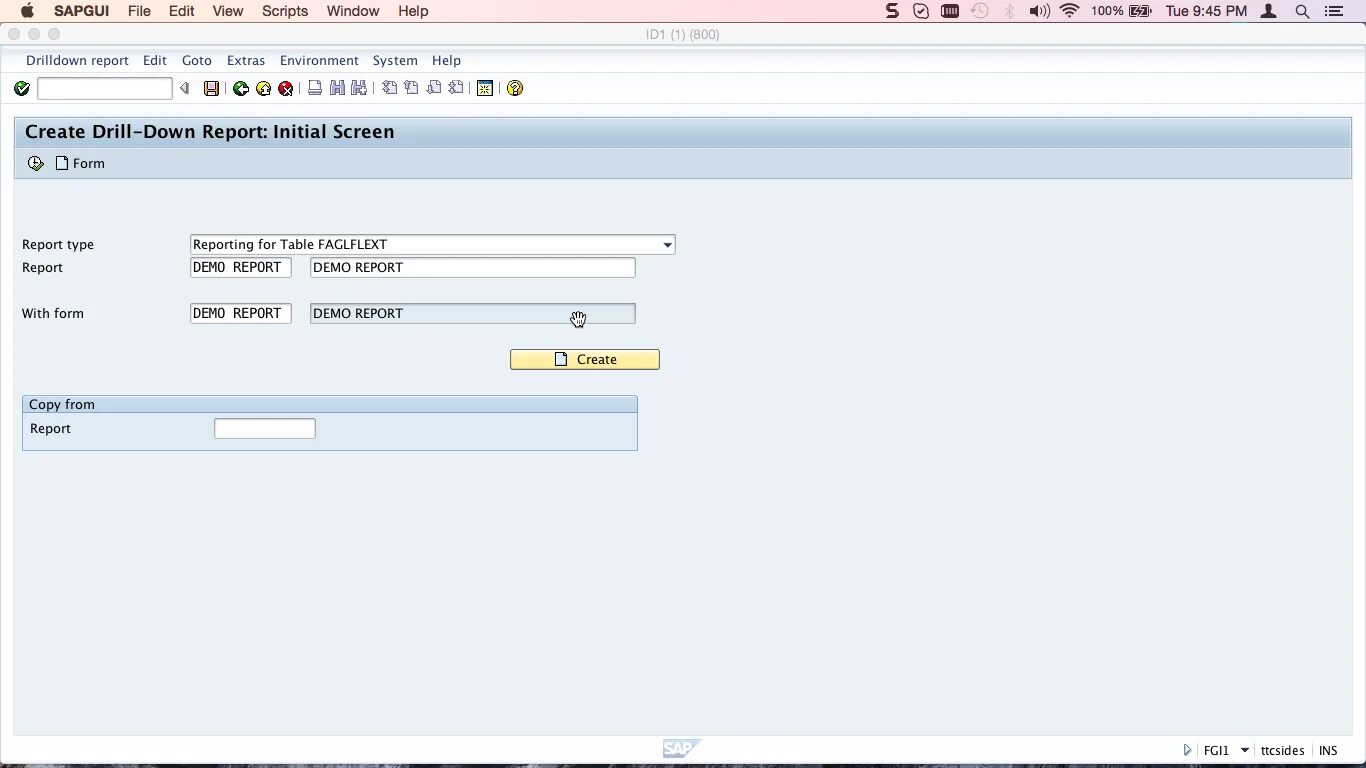Viewport: 1366px width, 768px height.
Task: Click the Help question mark icon
Action: pyautogui.click(x=514, y=88)
